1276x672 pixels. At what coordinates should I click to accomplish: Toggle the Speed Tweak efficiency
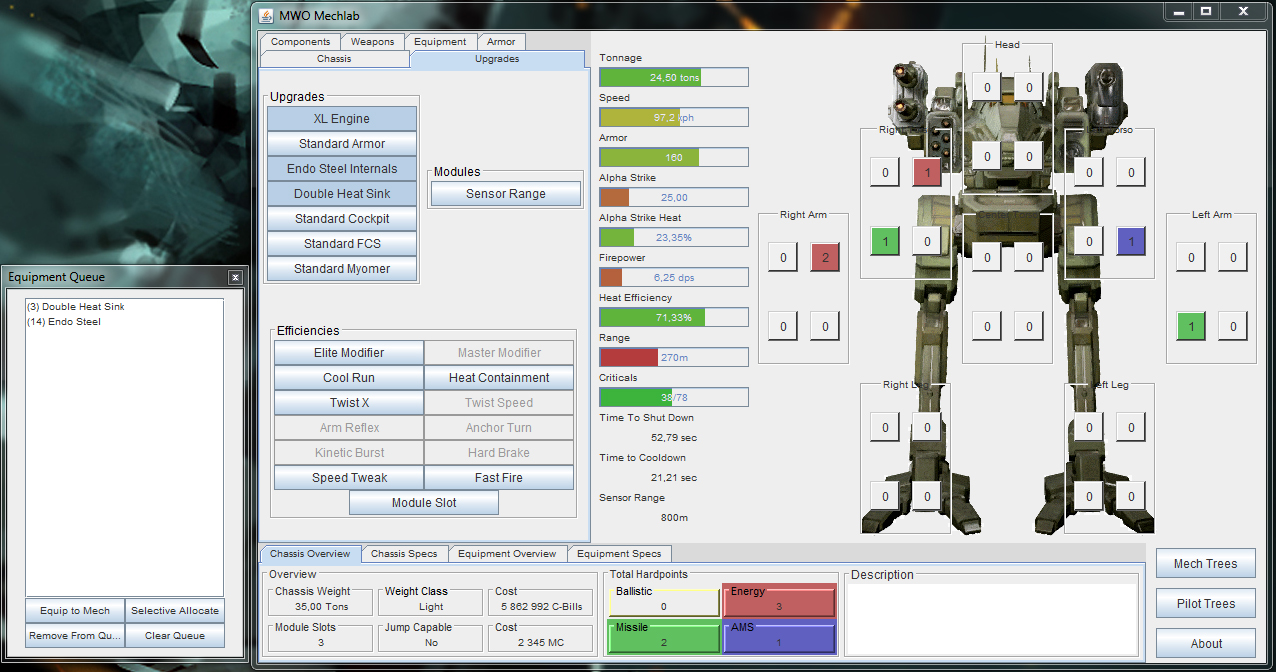click(349, 478)
